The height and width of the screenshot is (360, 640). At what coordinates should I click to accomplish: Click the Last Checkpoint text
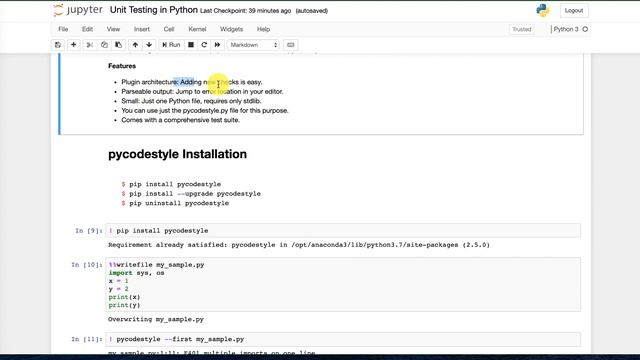click(x=245, y=11)
